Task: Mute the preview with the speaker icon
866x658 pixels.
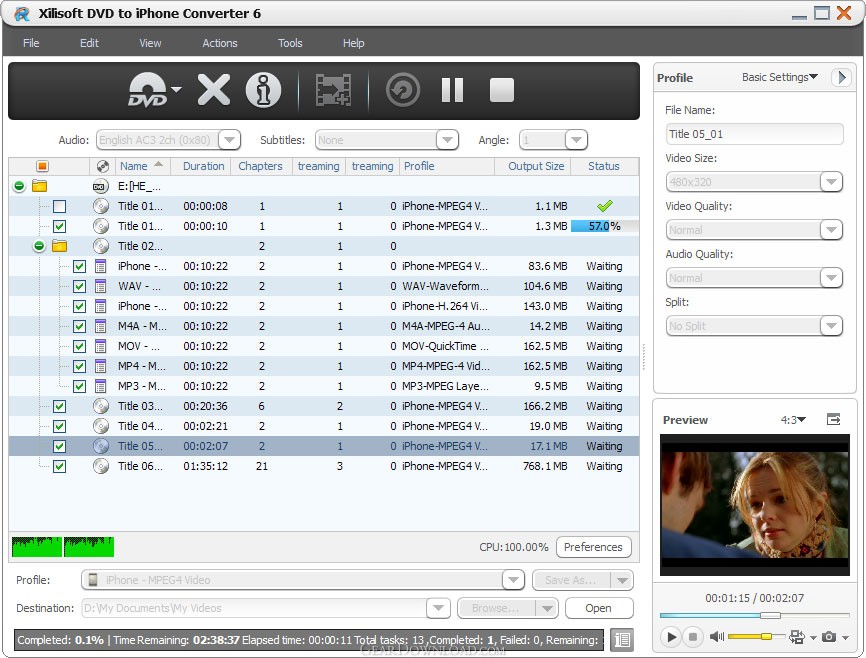Action: (x=716, y=637)
